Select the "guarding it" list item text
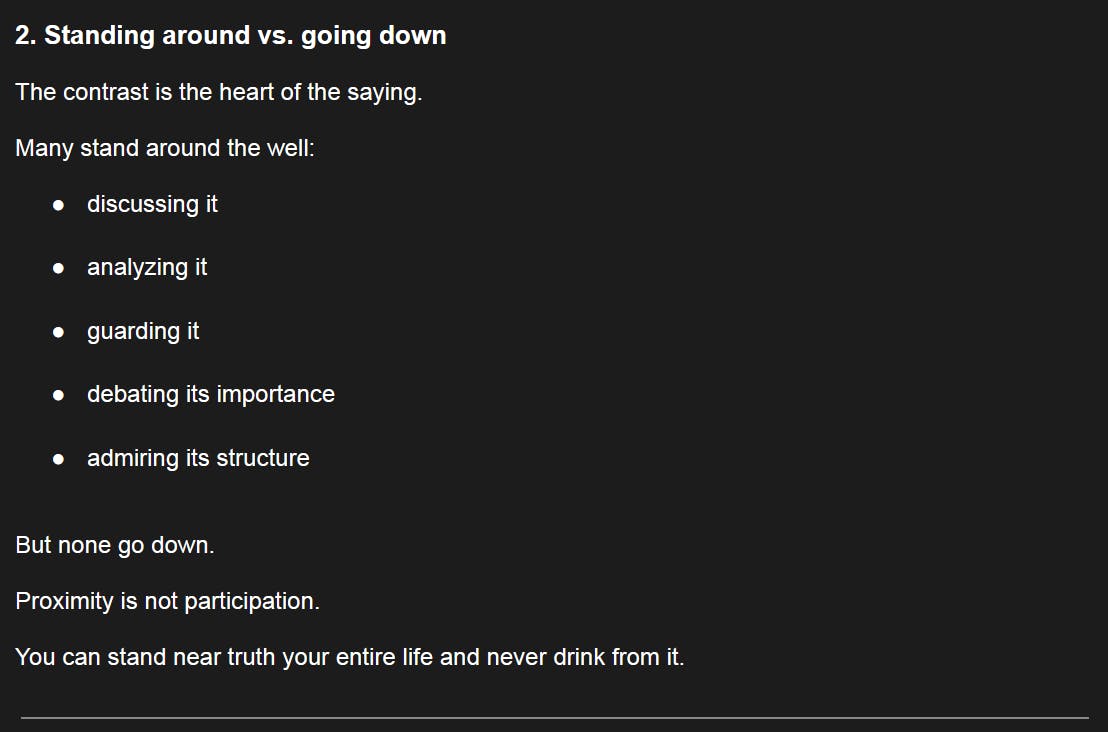This screenshot has width=1108, height=732. [143, 332]
